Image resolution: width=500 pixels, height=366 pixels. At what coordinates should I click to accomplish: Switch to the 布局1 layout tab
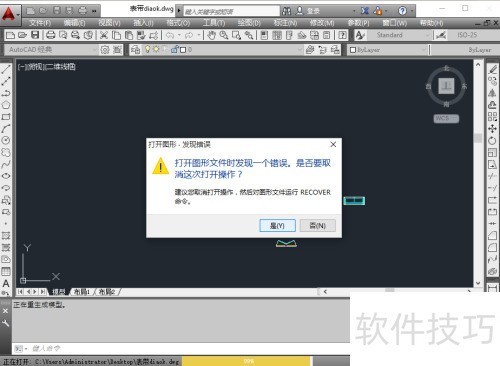pyautogui.click(x=82, y=292)
